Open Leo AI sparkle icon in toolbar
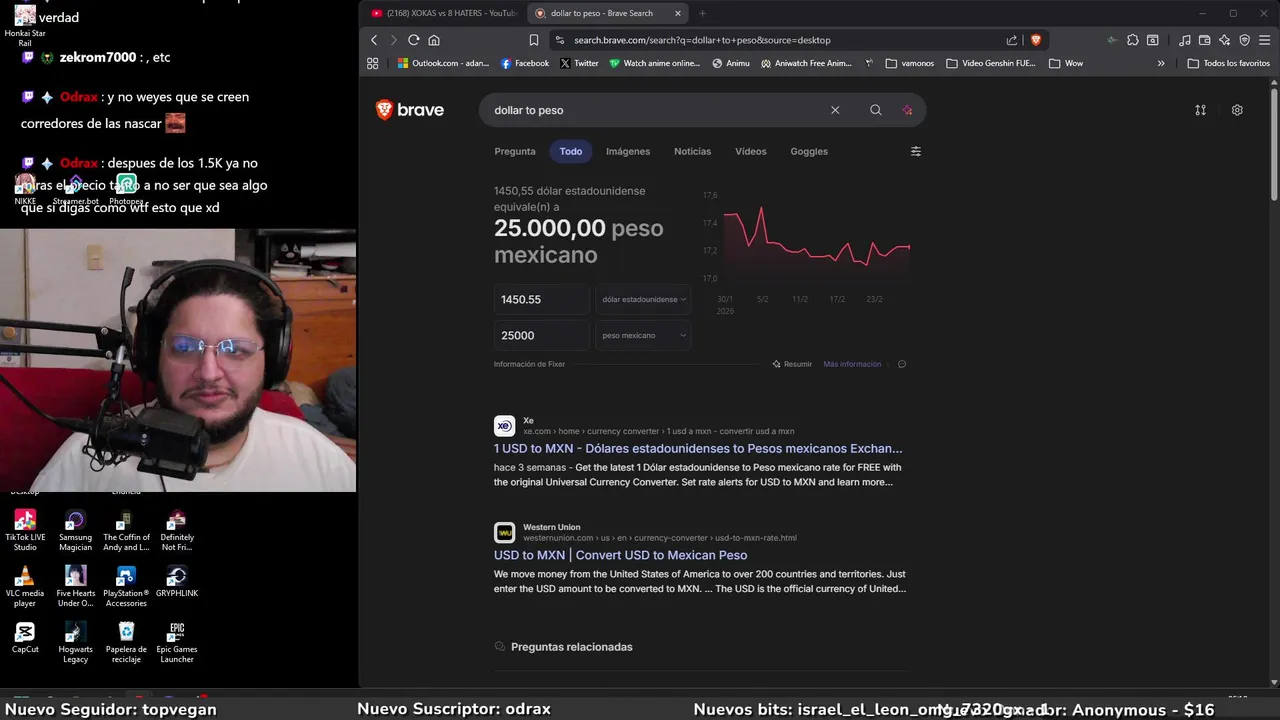The image size is (1280, 720). [1225, 40]
